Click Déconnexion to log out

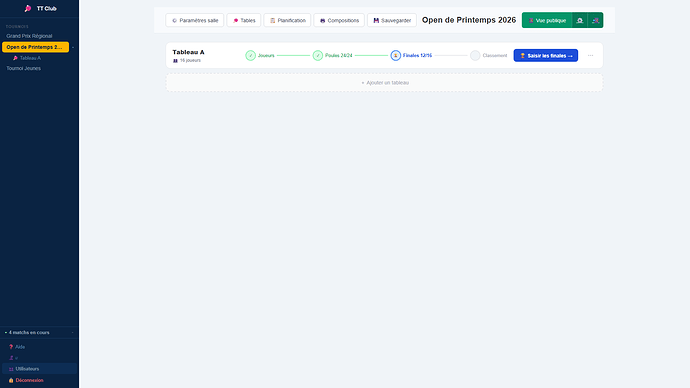point(29,380)
